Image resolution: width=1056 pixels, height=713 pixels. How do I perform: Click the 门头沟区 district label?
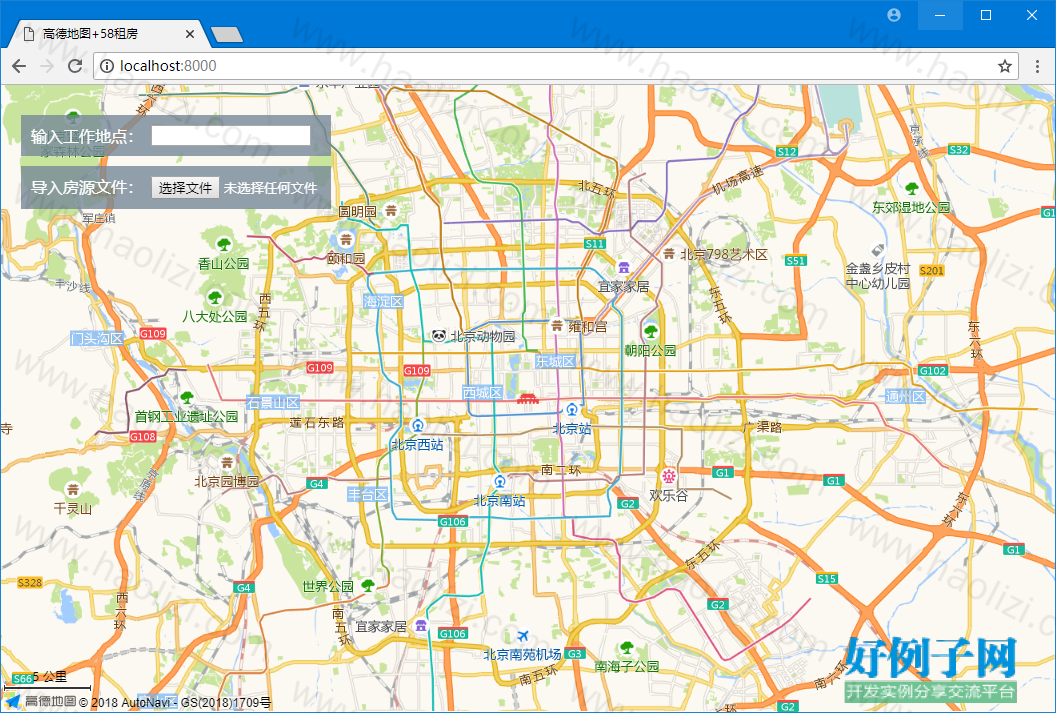tap(97, 338)
